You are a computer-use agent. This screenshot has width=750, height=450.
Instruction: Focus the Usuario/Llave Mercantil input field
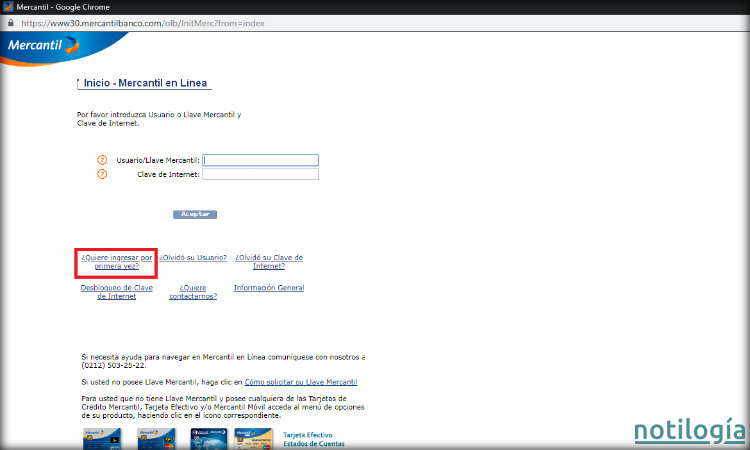pos(260,160)
